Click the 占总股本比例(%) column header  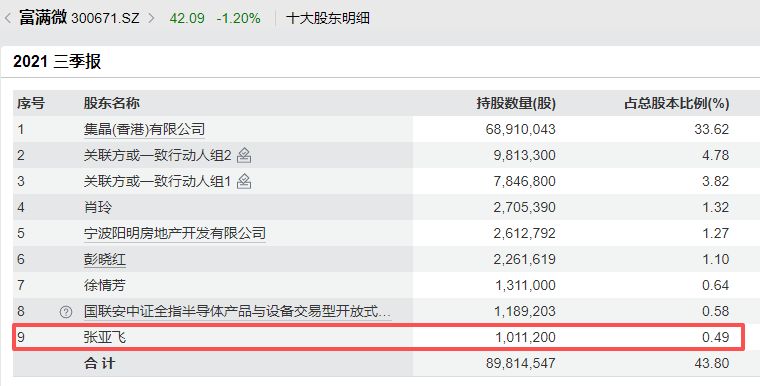677,103
